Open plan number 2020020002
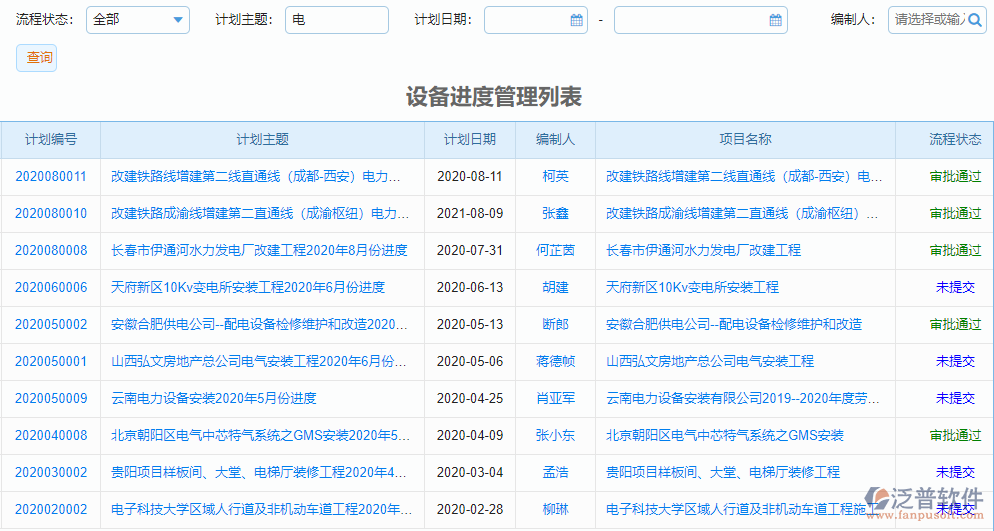Viewport: 994px width, 531px height. pos(51,509)
